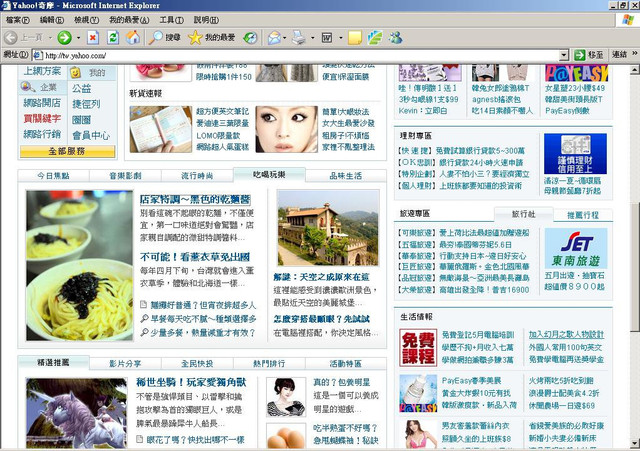Image resolution: width=640 pixels, height=451 pixels.
Task: Click the 移至 Go button
Action: click(589, 55)
